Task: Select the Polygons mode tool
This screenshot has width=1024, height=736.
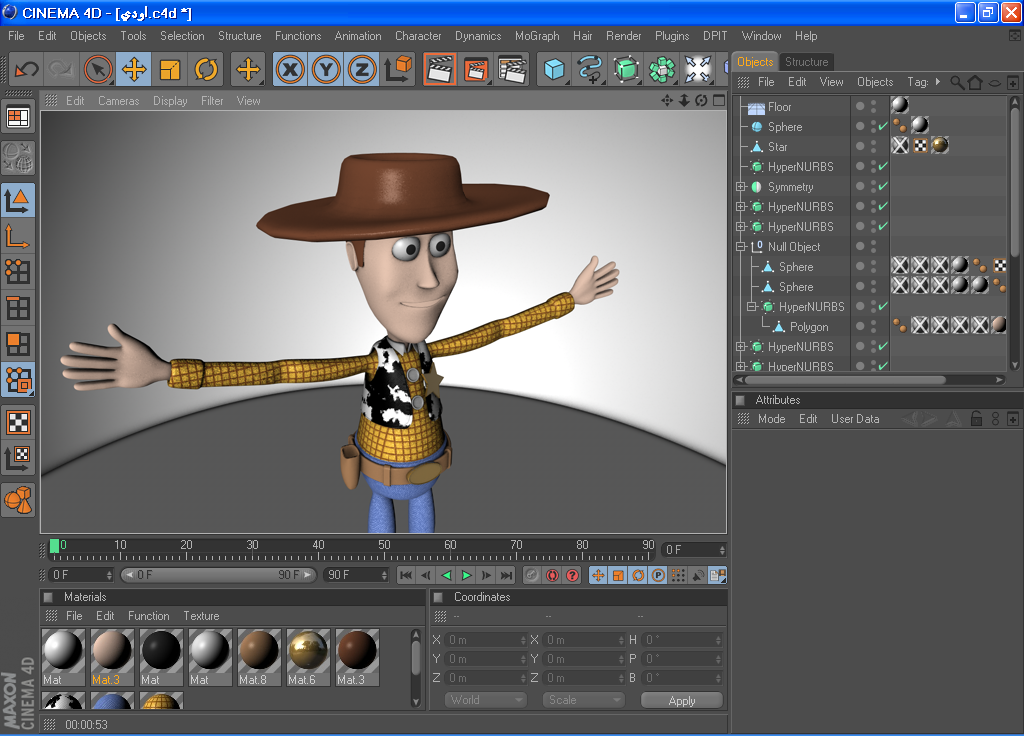Action: (x=18, y=344)
